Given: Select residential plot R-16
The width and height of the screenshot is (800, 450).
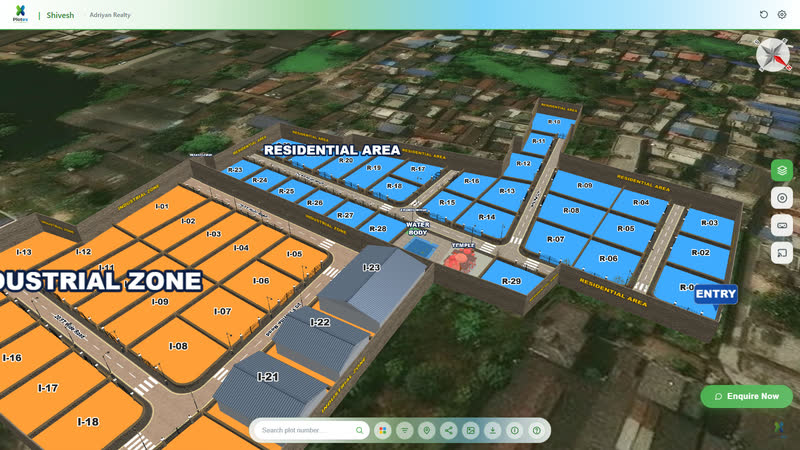Looking at the screenshot, I should point(472,183).
